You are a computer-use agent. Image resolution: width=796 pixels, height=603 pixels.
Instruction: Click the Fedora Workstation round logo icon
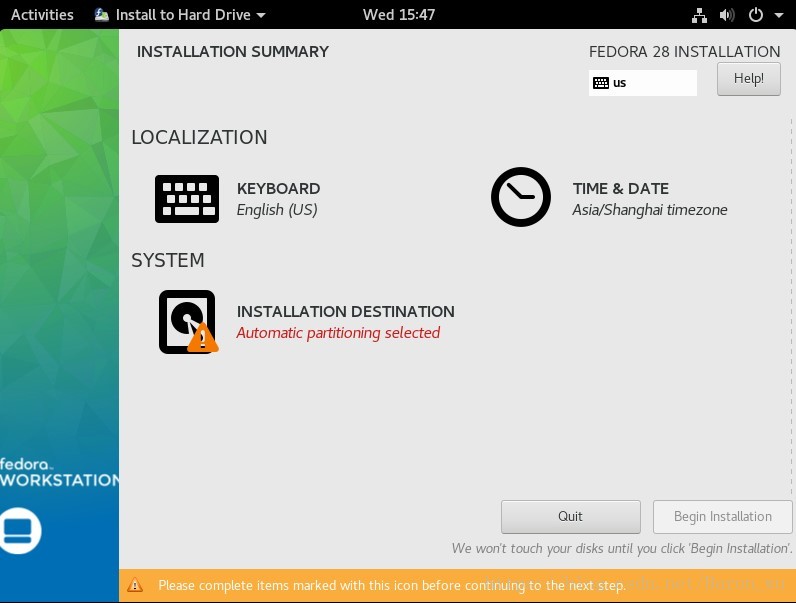(19, 530)
